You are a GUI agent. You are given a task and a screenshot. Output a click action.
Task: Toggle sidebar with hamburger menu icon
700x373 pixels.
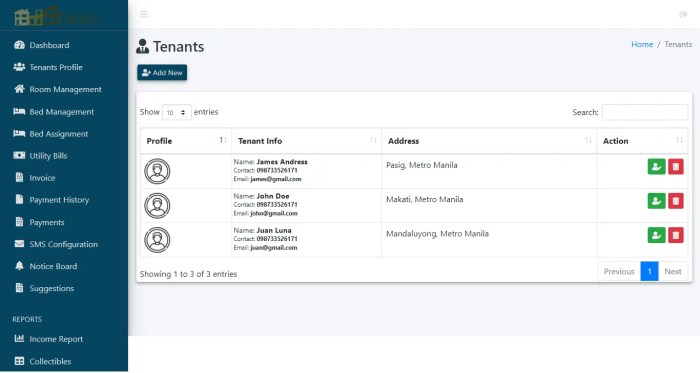(x=144, y=14)
